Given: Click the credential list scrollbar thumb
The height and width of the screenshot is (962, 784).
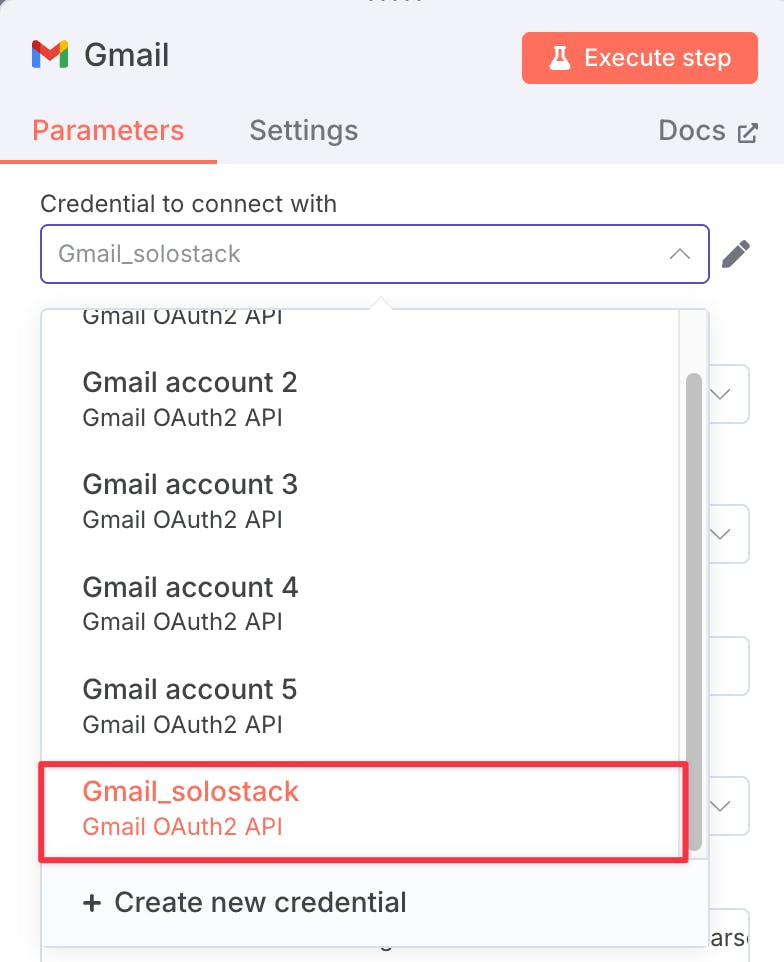Looking at the screenshot, I should point(694,612).
